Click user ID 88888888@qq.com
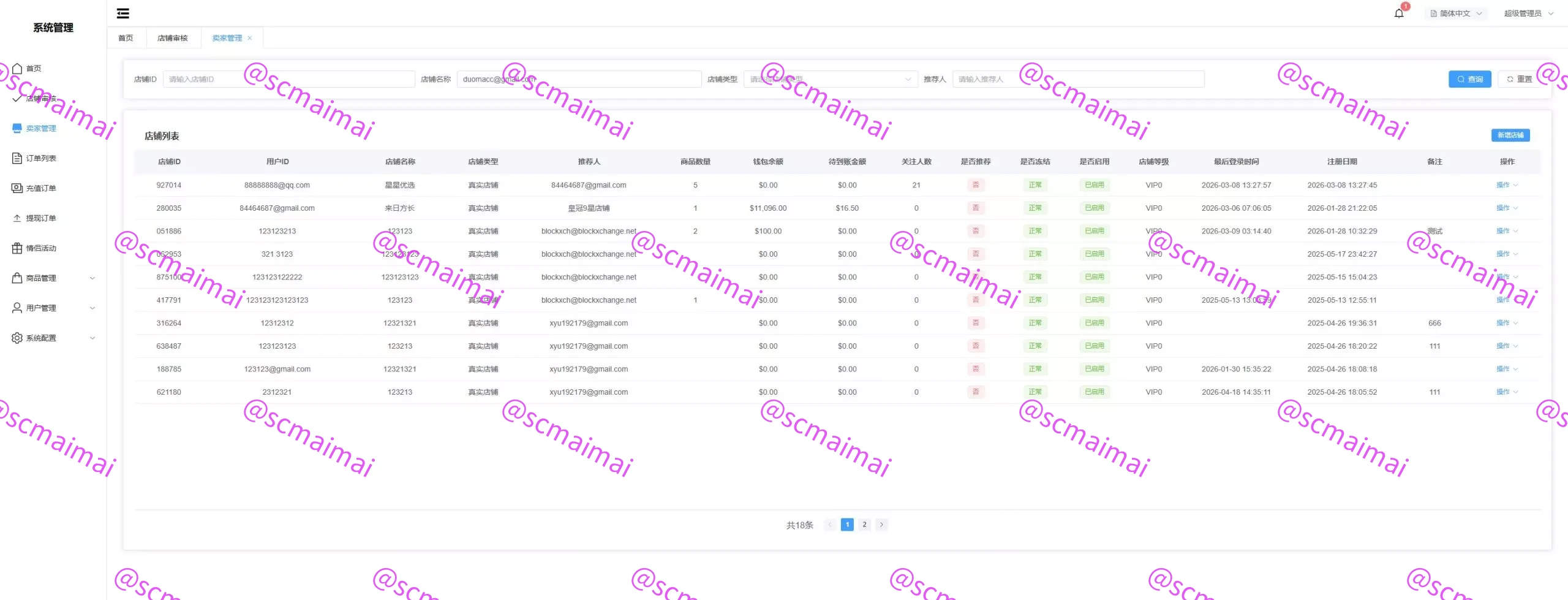Screen dimensions: 1568x600 pos(277,185)
